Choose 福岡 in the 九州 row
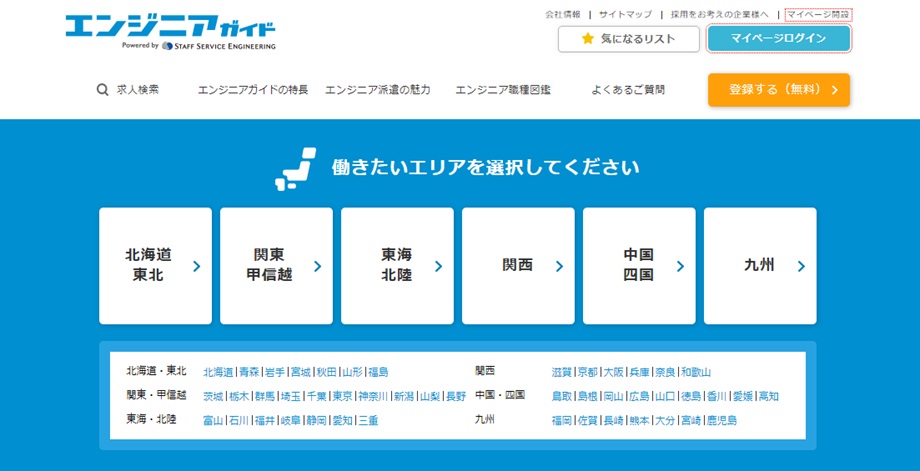920x471 pixels. click(x=561, y=420)
